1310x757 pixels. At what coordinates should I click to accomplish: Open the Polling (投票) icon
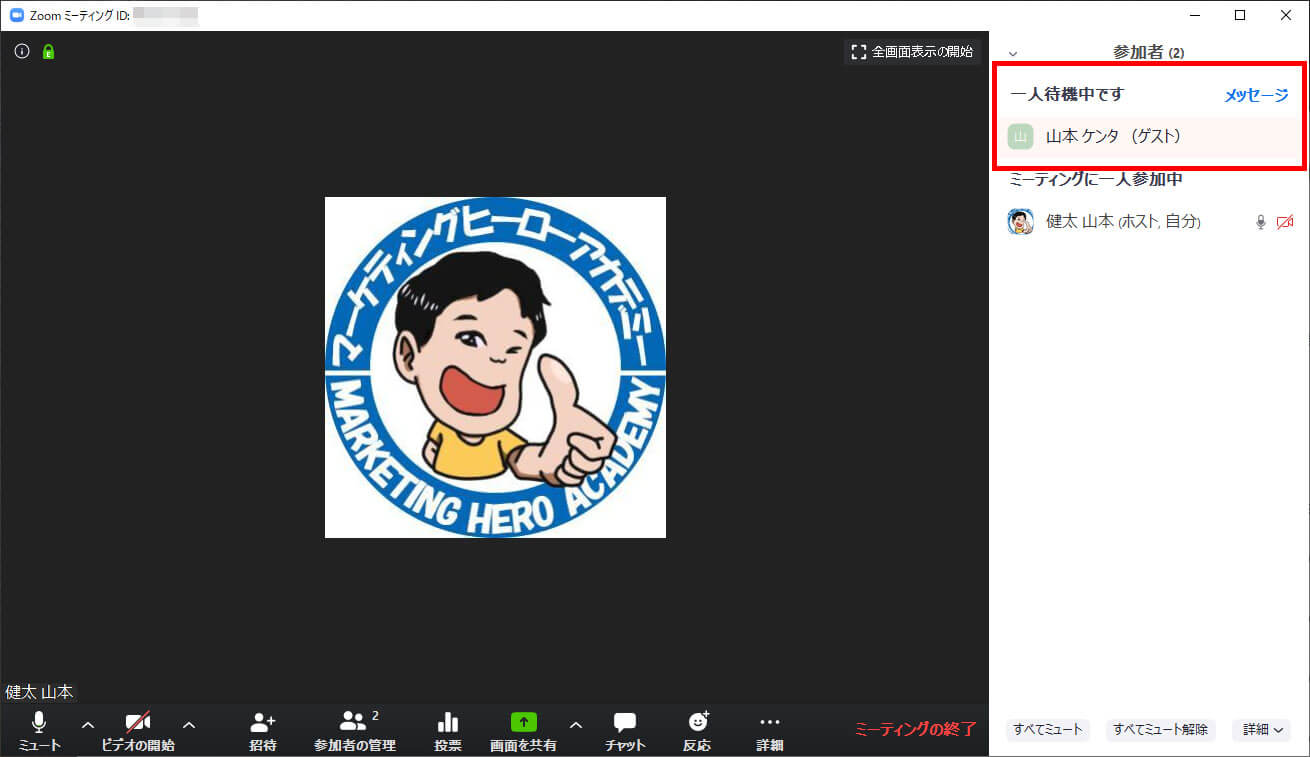pos(448,731)
